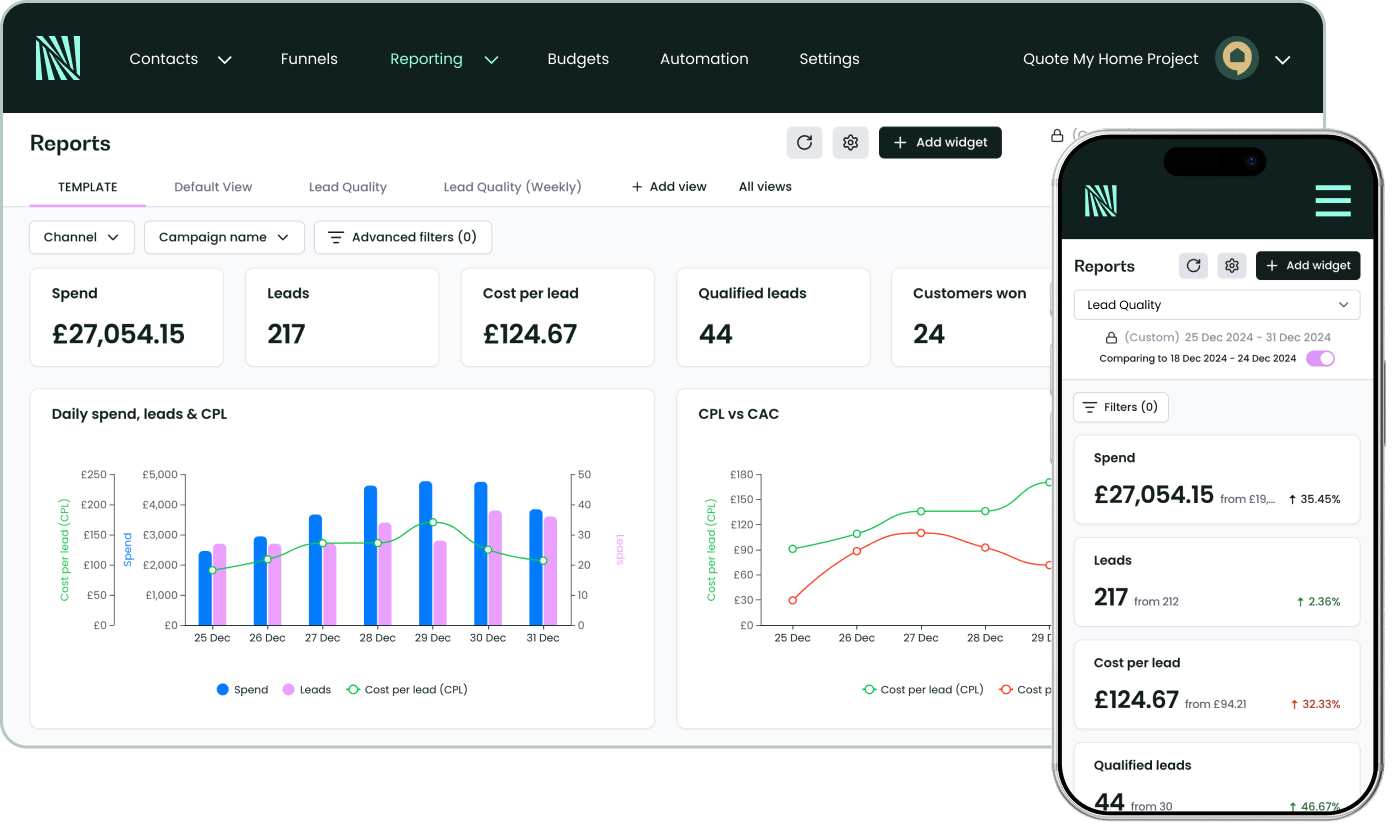Image resolution: width=1398 pixels, height=836 pixels.
Task: Click the app logo in desktop navbar
Action: (57, 58)
